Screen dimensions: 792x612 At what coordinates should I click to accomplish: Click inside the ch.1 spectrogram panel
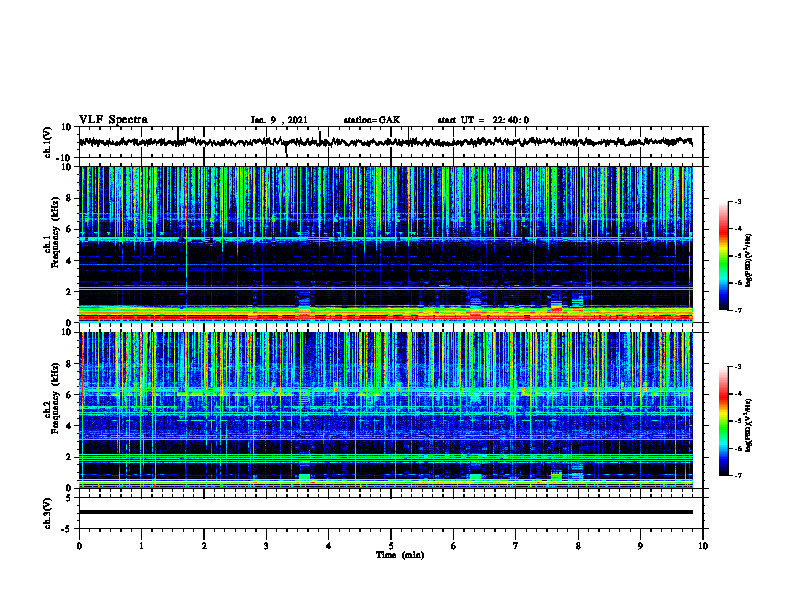click(385, 244)
